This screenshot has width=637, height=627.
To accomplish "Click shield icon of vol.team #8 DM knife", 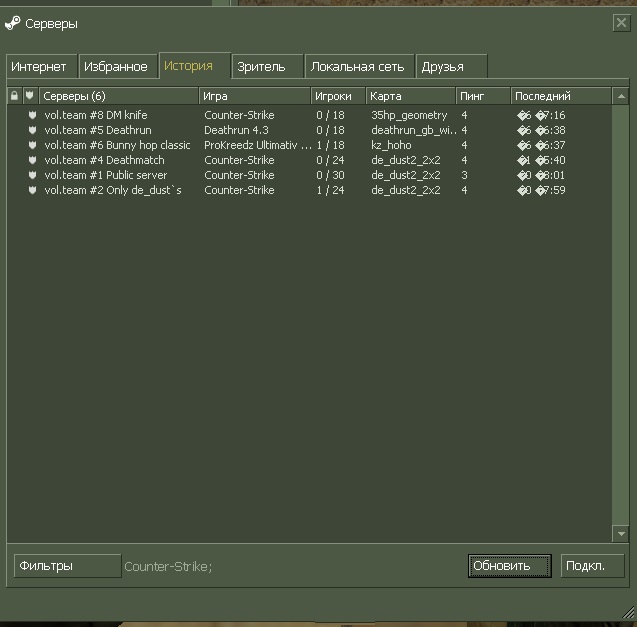I will coord(32,115).
